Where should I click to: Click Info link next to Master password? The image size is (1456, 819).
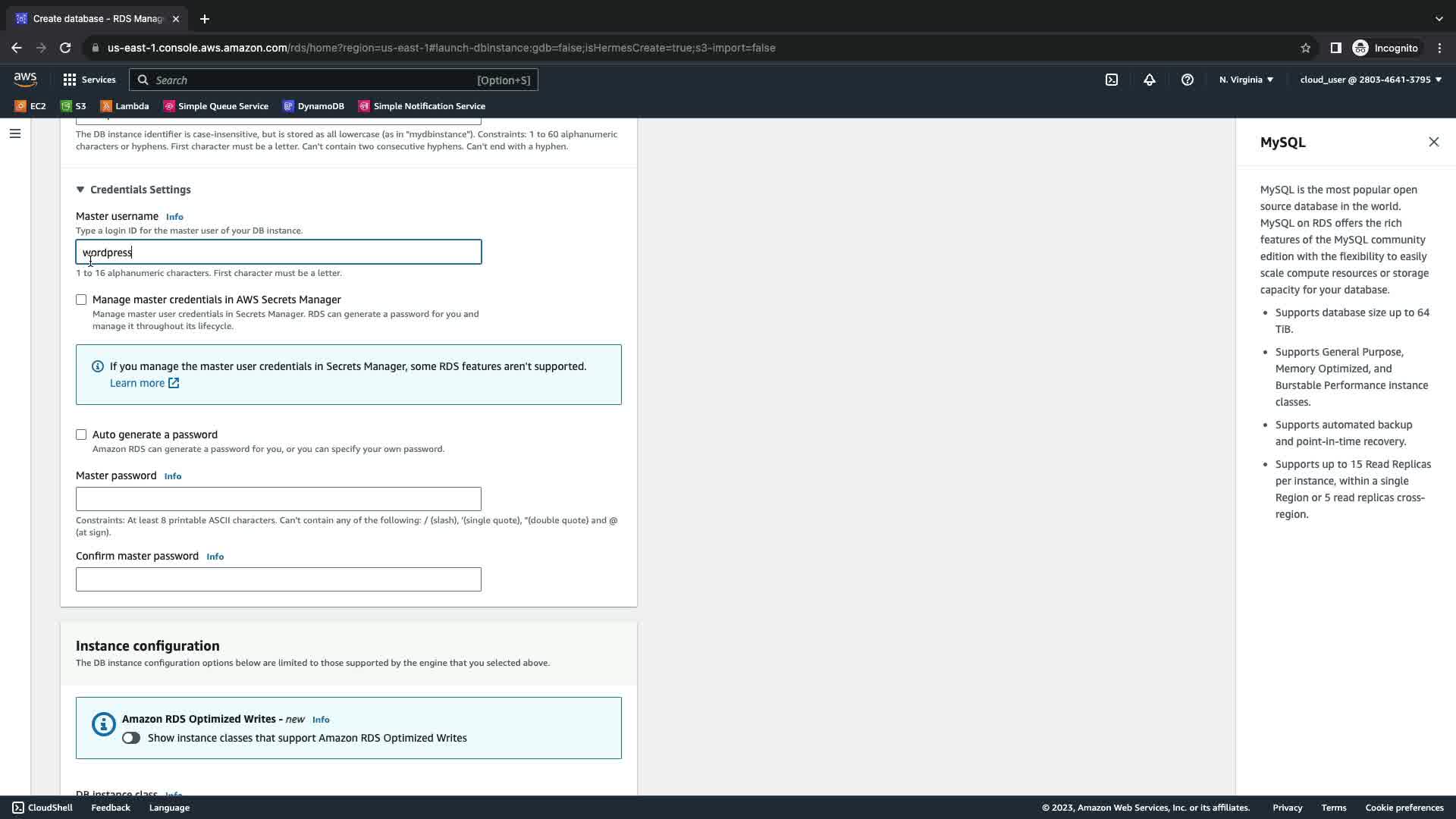click(x=173, y=476)
